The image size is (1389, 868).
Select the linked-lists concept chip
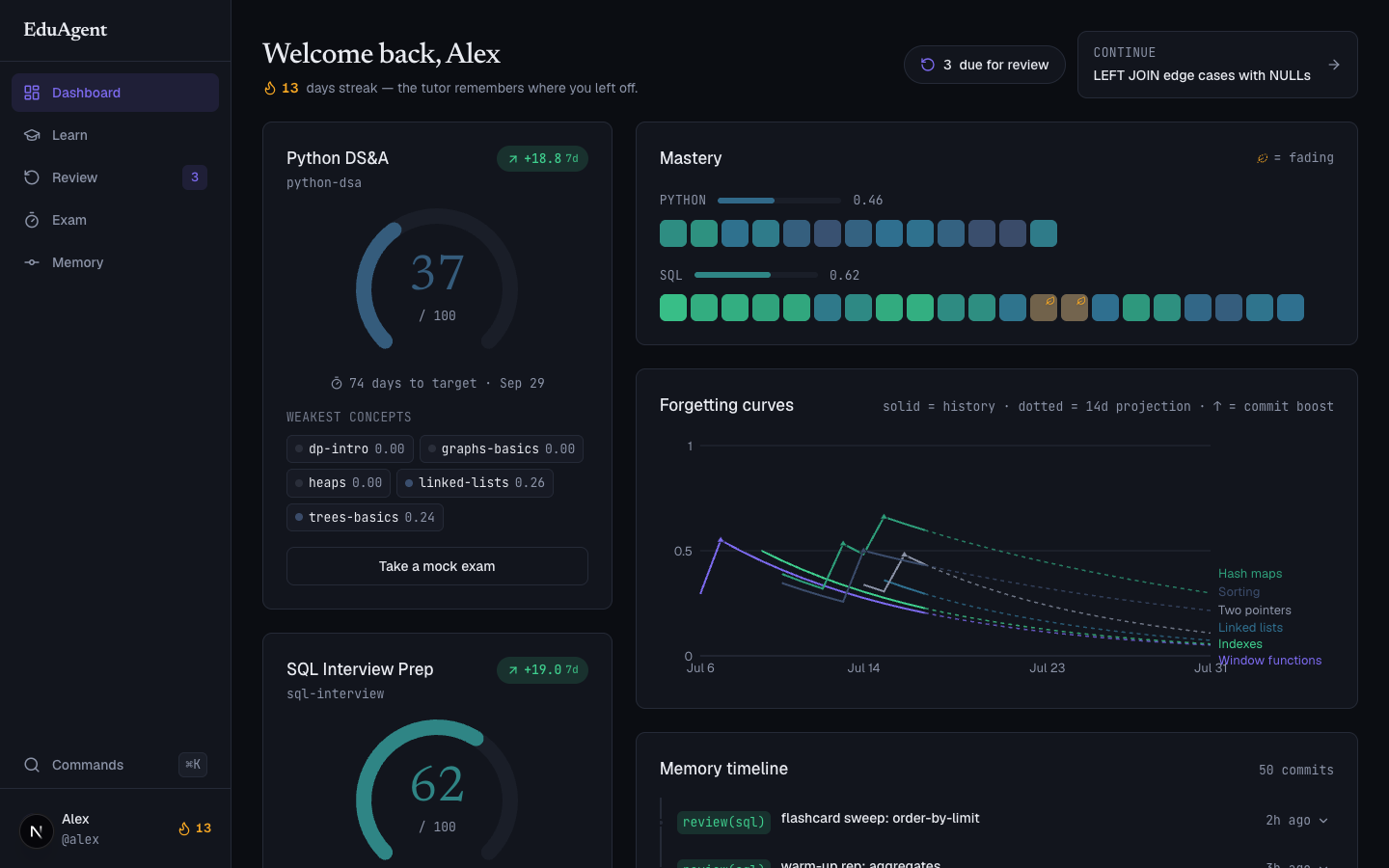click(x=475, y=483)
